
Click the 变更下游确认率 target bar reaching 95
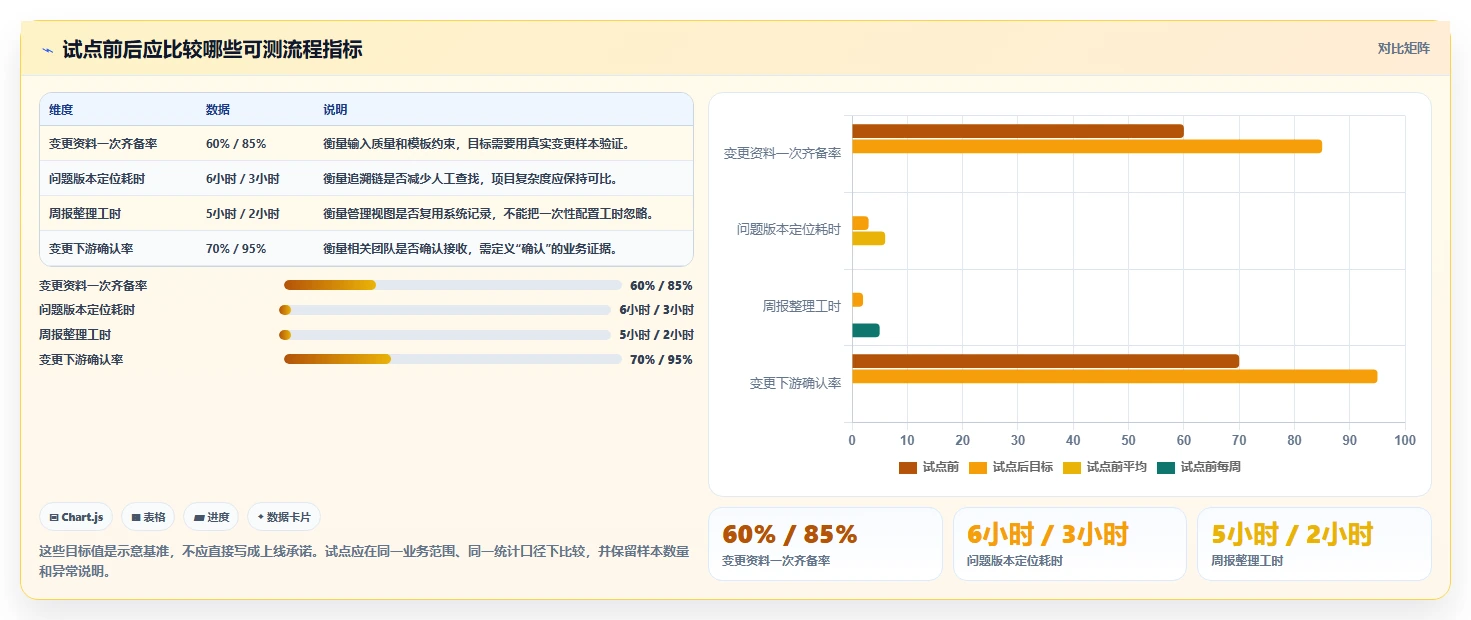pyautogui.click(x=1114, y=376)
